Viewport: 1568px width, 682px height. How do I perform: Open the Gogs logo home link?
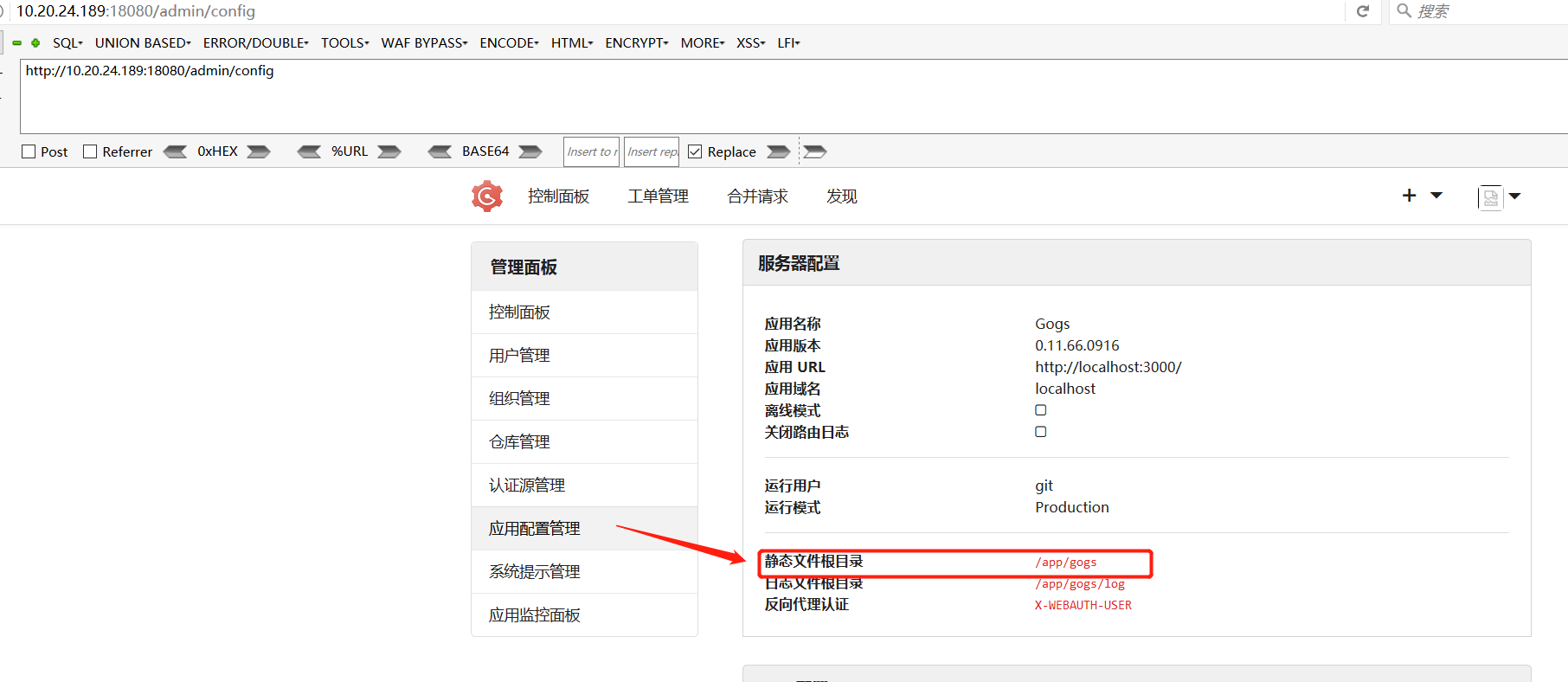point(487,196)
